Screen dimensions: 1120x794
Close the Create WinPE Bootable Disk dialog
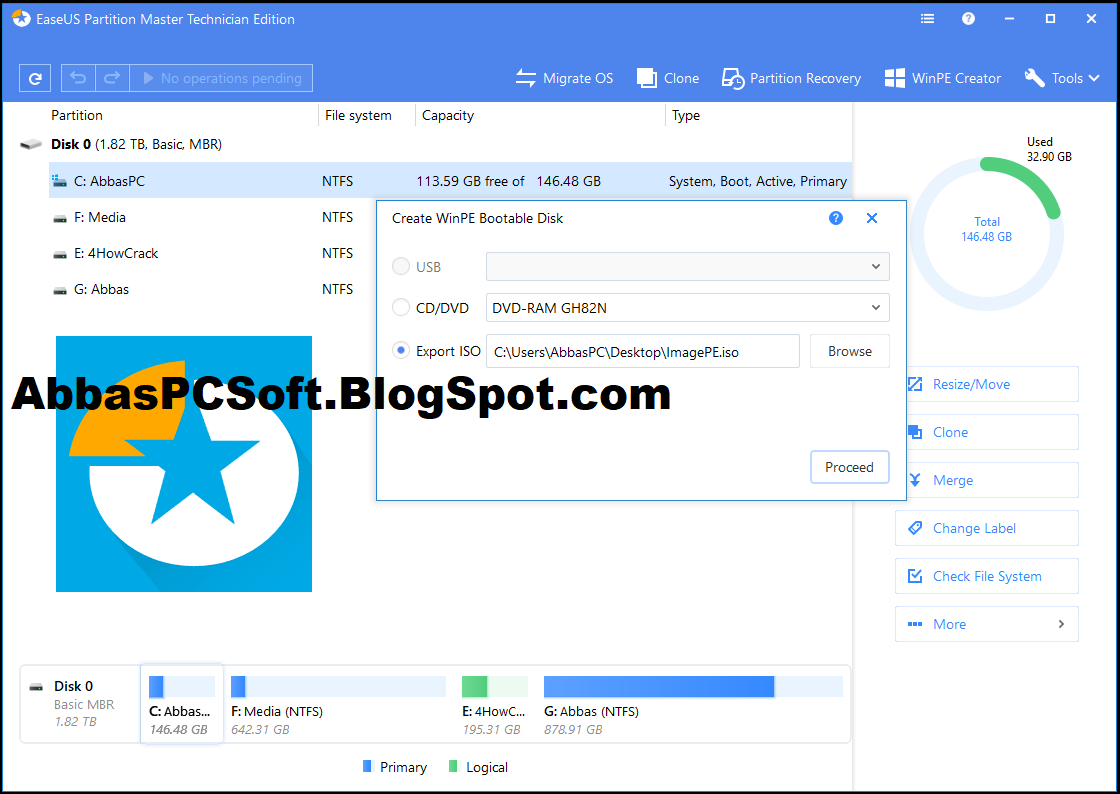pyautogui.click(x=871, y=218)
